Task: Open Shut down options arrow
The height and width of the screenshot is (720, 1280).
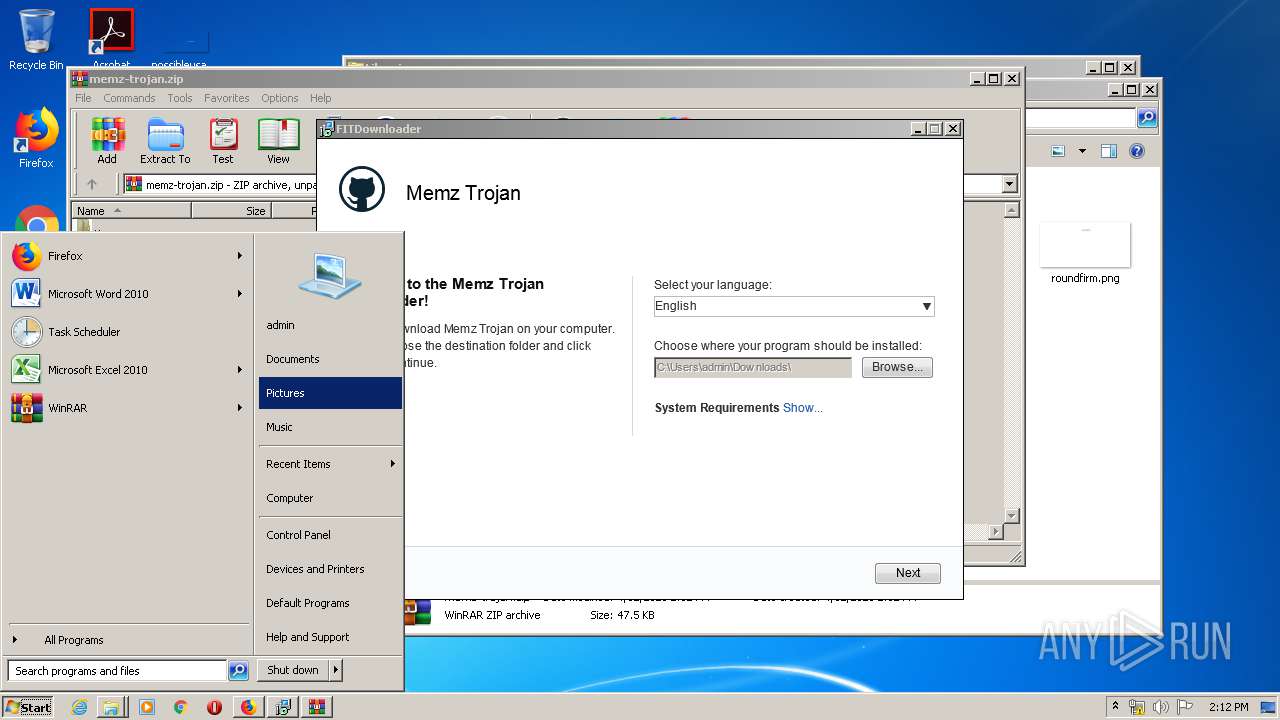Action: tap(336, 670)
